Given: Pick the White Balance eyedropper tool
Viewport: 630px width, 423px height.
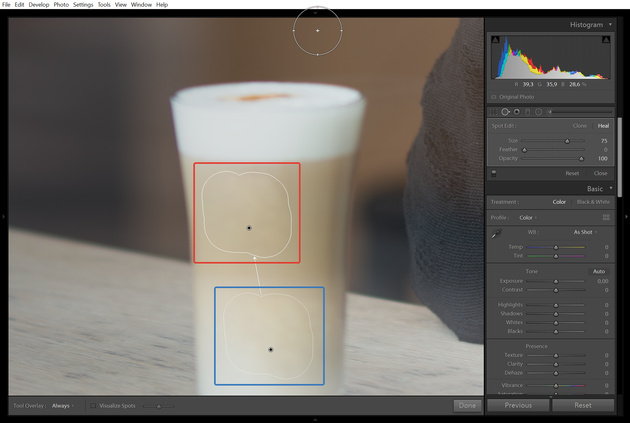Looking at the screenshot, I should [497, 233].
